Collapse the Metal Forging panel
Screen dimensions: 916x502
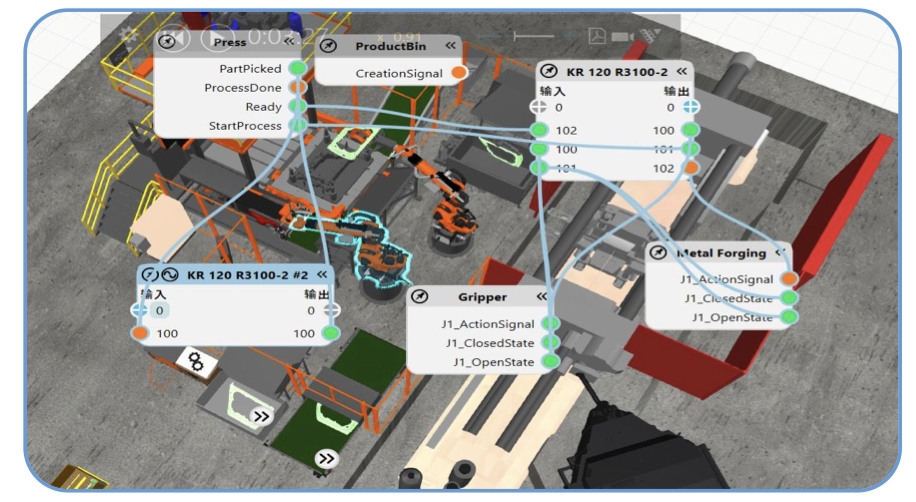tap(780, 252)
